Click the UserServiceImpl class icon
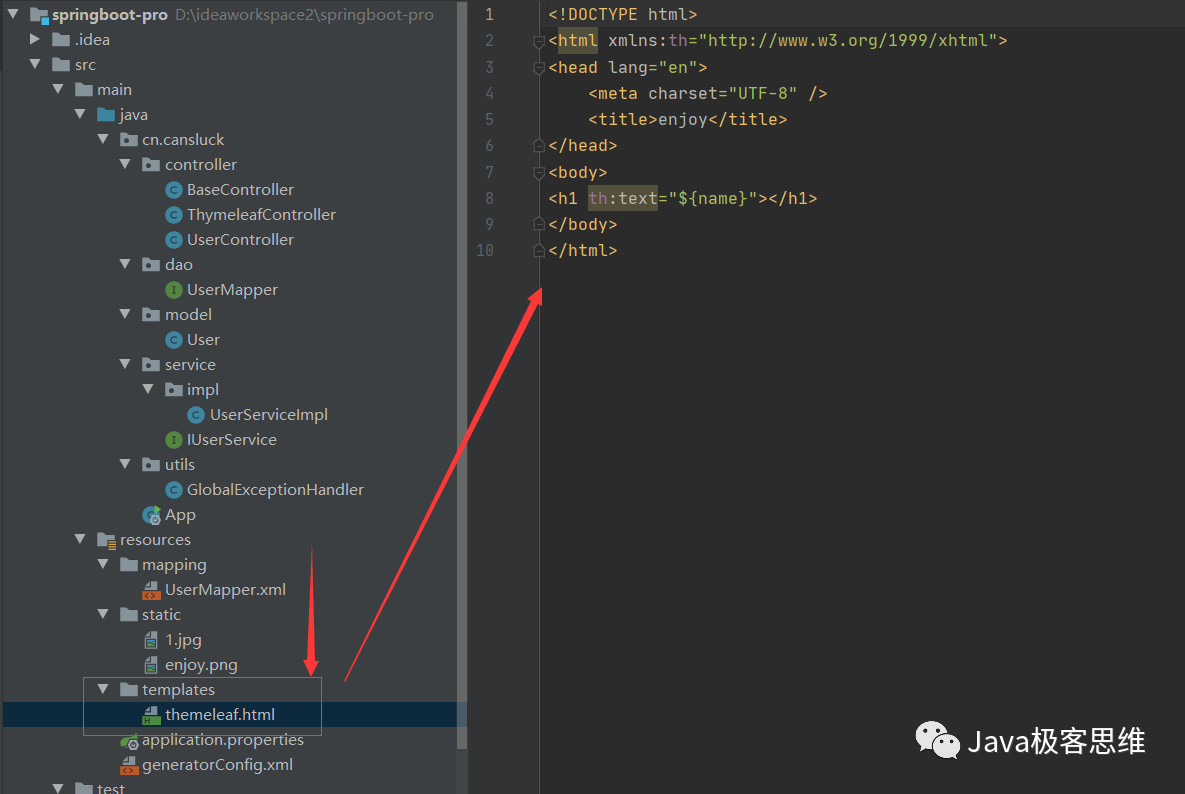1185x794 pixels. pos(196,414)
